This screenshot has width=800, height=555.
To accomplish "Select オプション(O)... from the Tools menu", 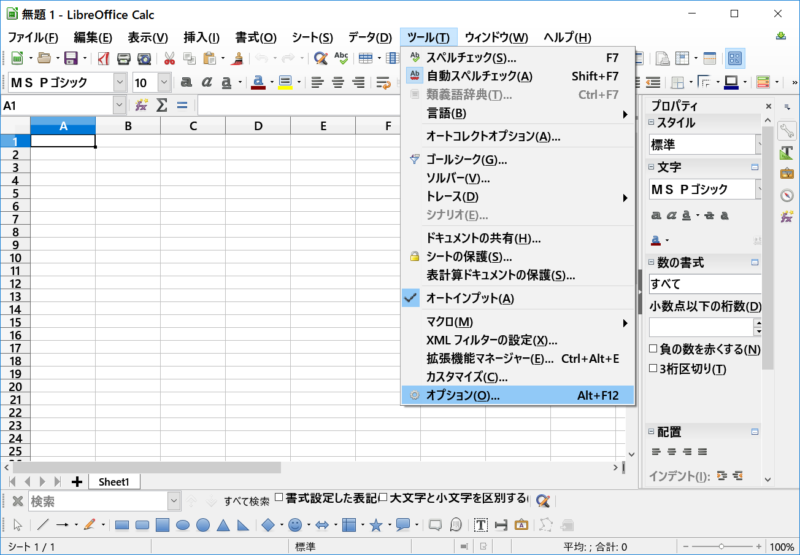I will coord(462,396).
